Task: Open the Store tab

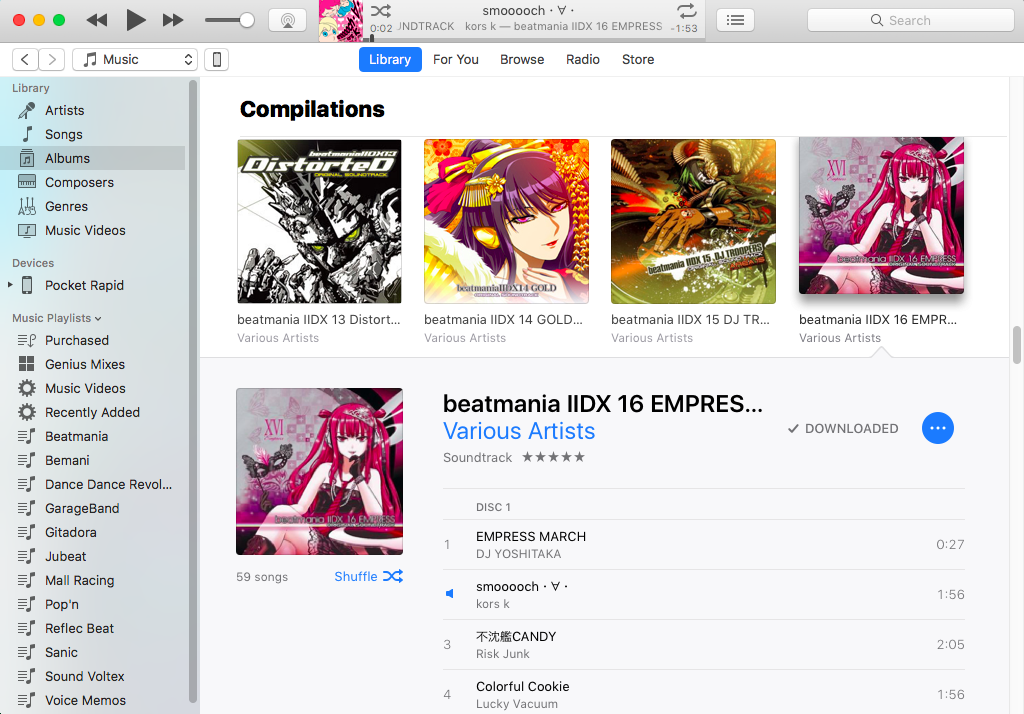Action: tap(638, 59)
